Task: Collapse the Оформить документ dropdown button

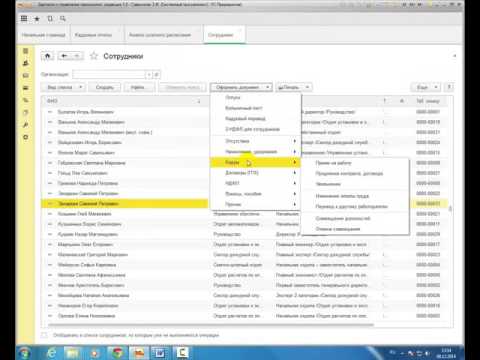Action: point(241,87)
